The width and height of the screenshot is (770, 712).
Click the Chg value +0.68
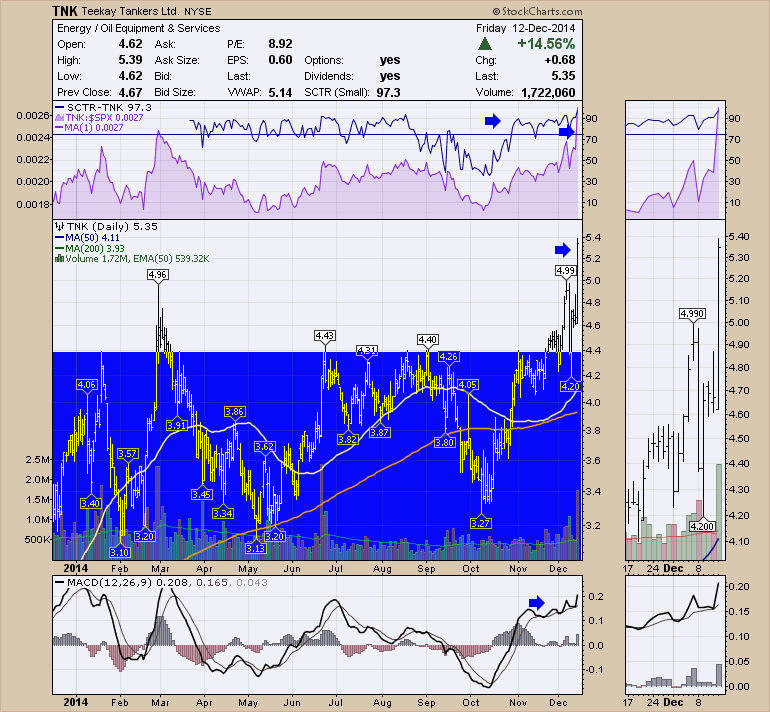(560, 60)
